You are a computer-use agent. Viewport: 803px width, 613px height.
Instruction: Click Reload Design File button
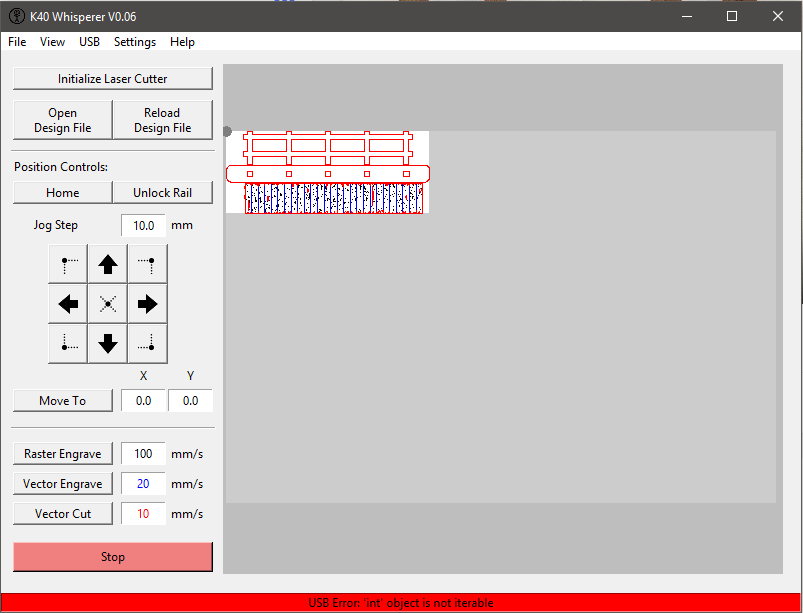(x=162, y=120)
